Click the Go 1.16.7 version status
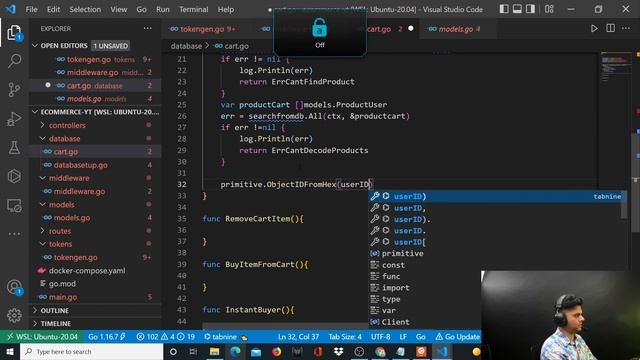The height and width of the screenshot is (360, 640). pos(107,337)
